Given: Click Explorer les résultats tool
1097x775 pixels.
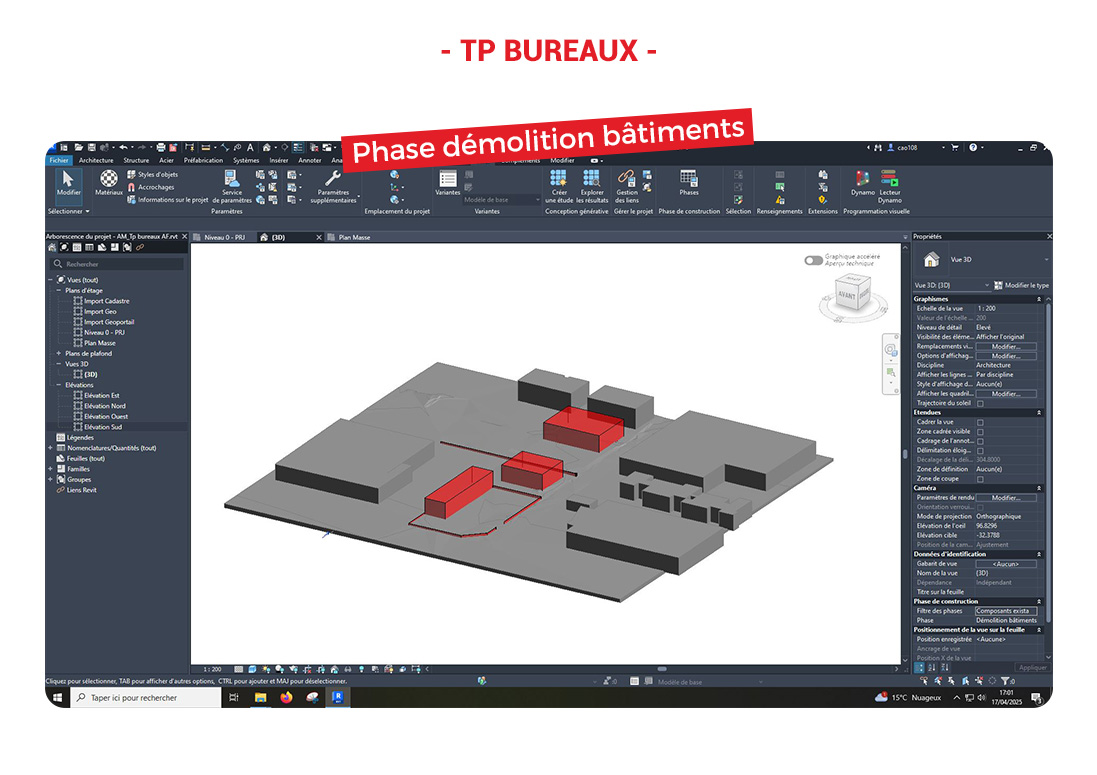Looking at the screenshot, I should click(592, 186).
